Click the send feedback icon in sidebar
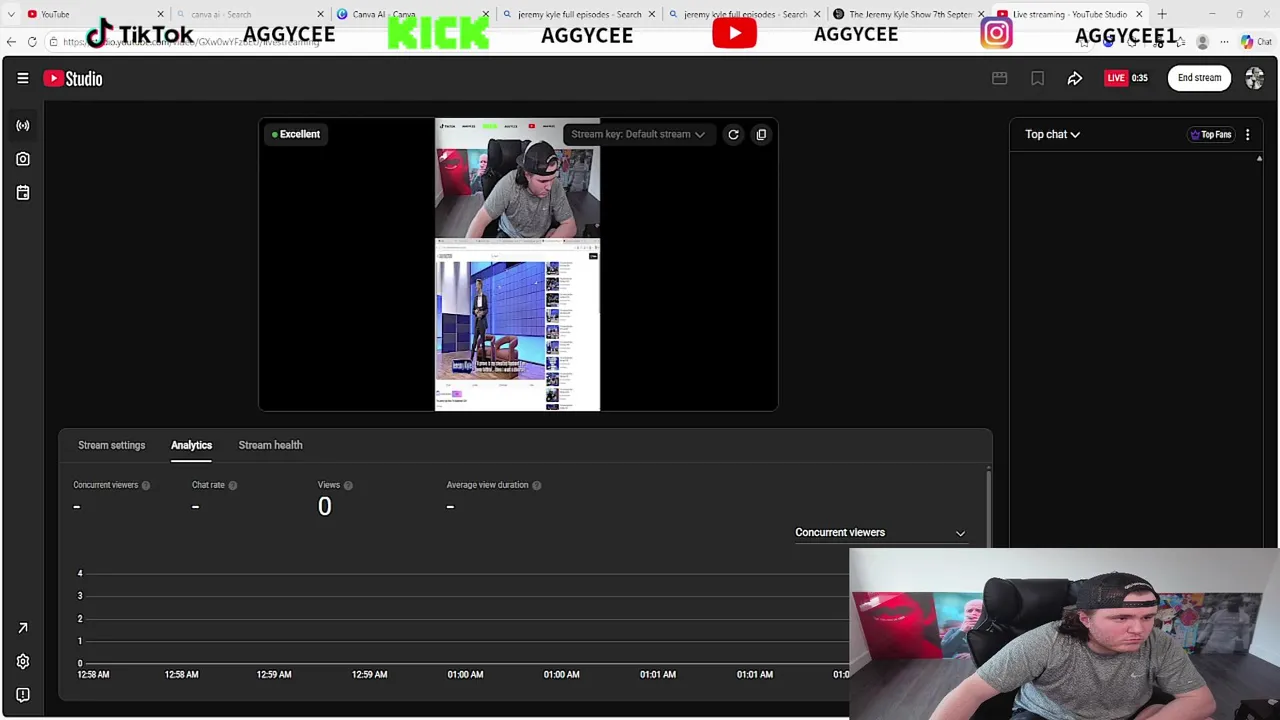 [x=22, y=695]
